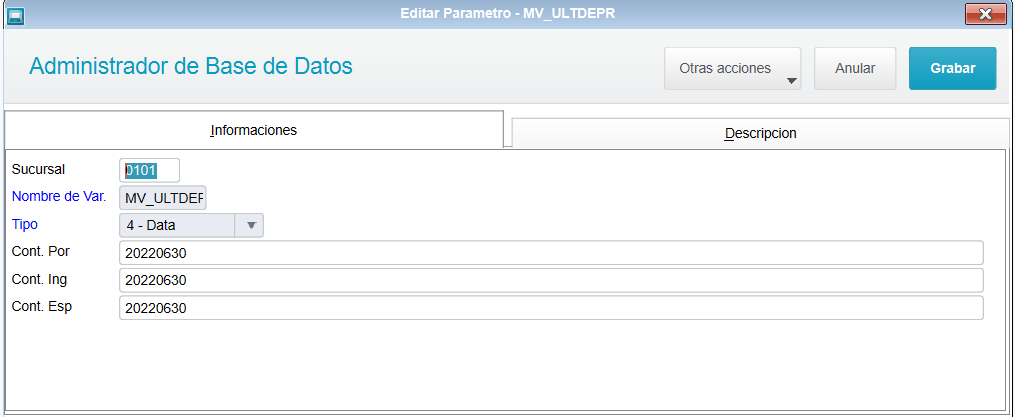Image resolution: width=1015 pixels, height=417 pixels.
Task: Click the Nombre de Var. field
Action: pos(162,198)
